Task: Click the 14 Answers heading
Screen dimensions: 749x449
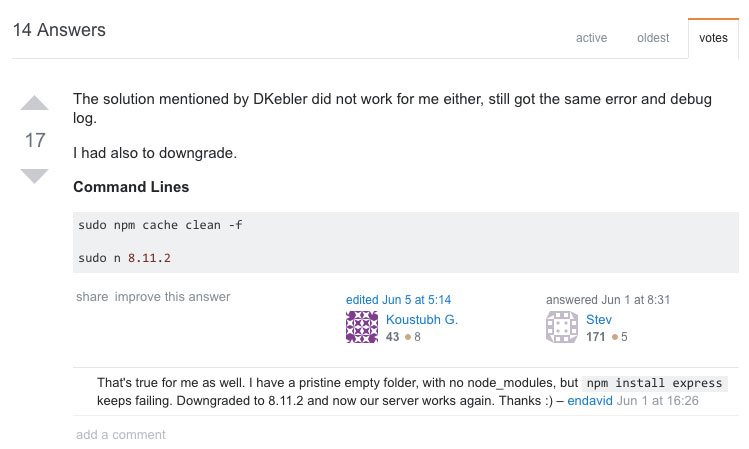Action: coord(59,30)
